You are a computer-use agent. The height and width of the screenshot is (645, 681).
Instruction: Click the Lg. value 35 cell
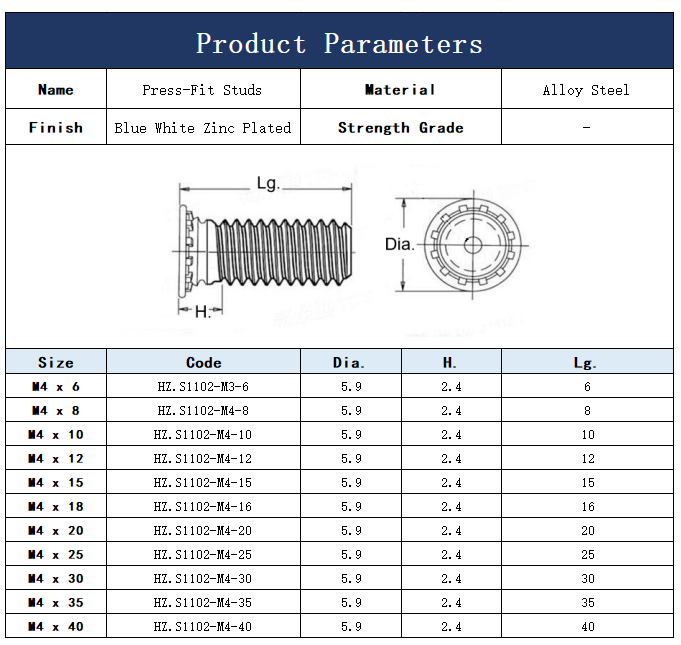point(587,602)
